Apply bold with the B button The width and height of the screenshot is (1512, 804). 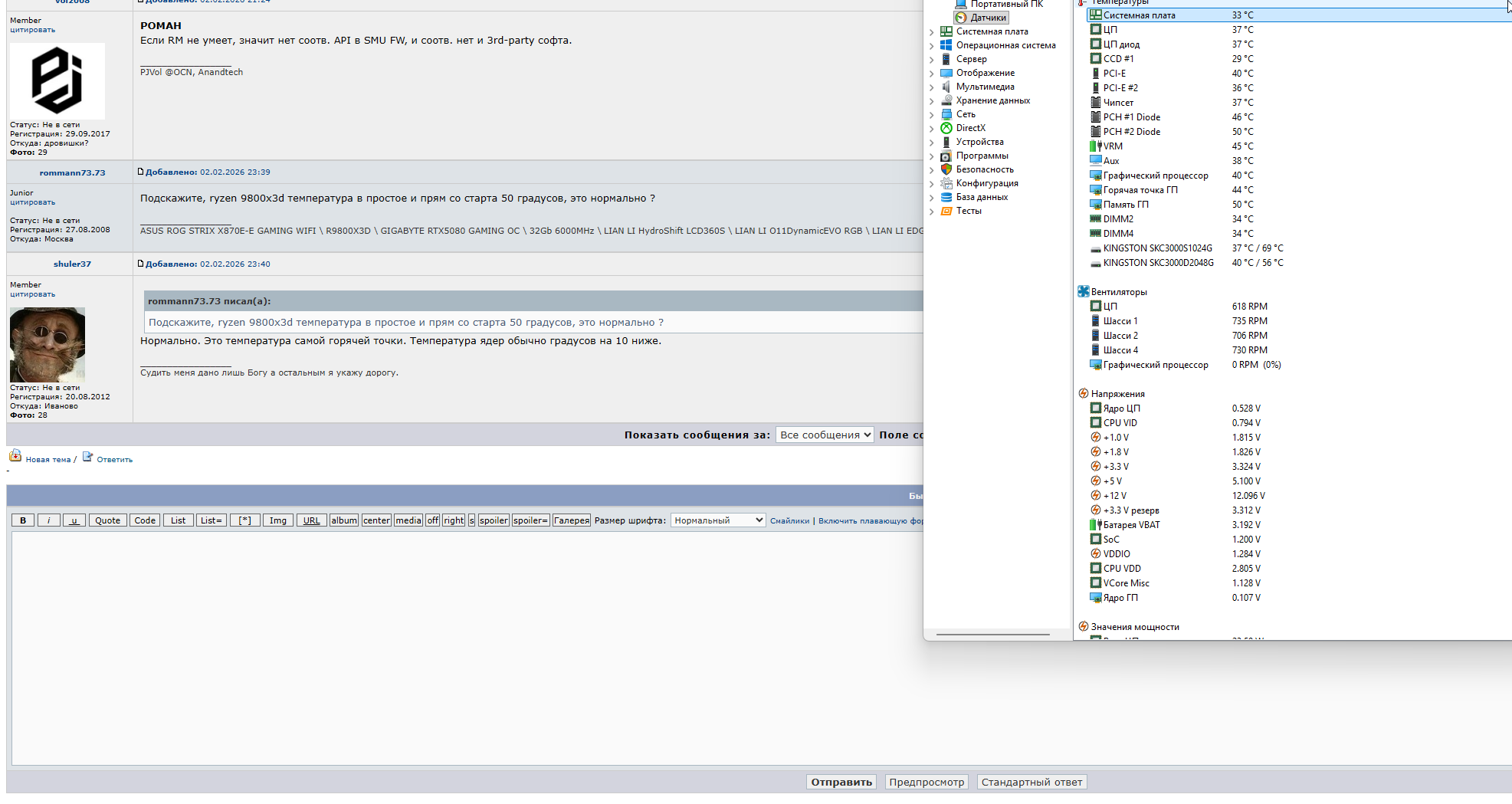click(x=23, y=520)
